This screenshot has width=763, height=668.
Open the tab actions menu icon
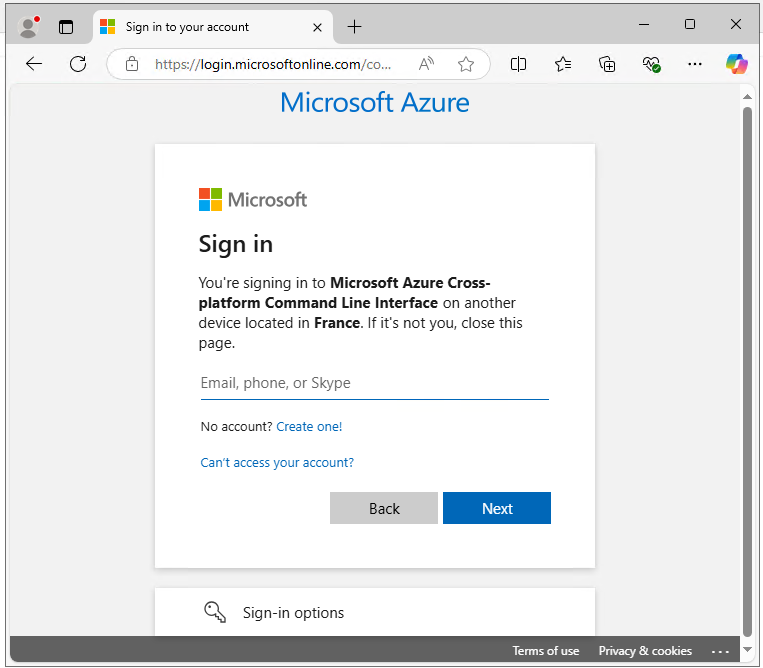point(66,27)
